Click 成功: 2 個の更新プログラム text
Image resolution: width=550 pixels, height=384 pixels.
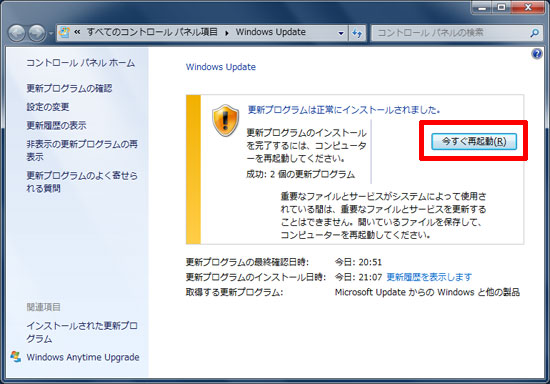300,174
